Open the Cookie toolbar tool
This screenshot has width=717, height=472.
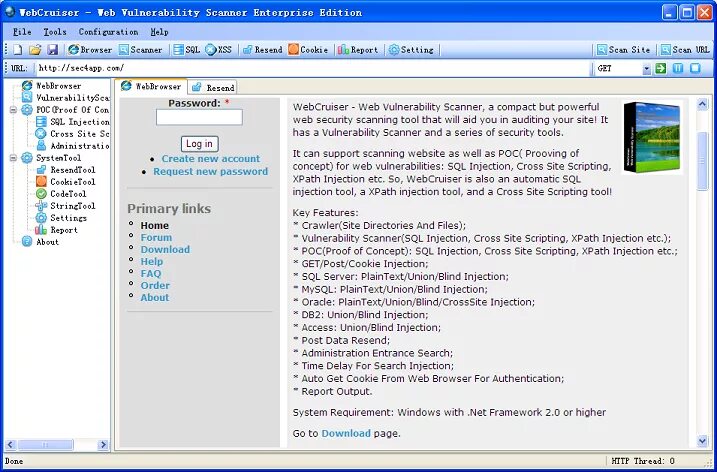[308, 50]
